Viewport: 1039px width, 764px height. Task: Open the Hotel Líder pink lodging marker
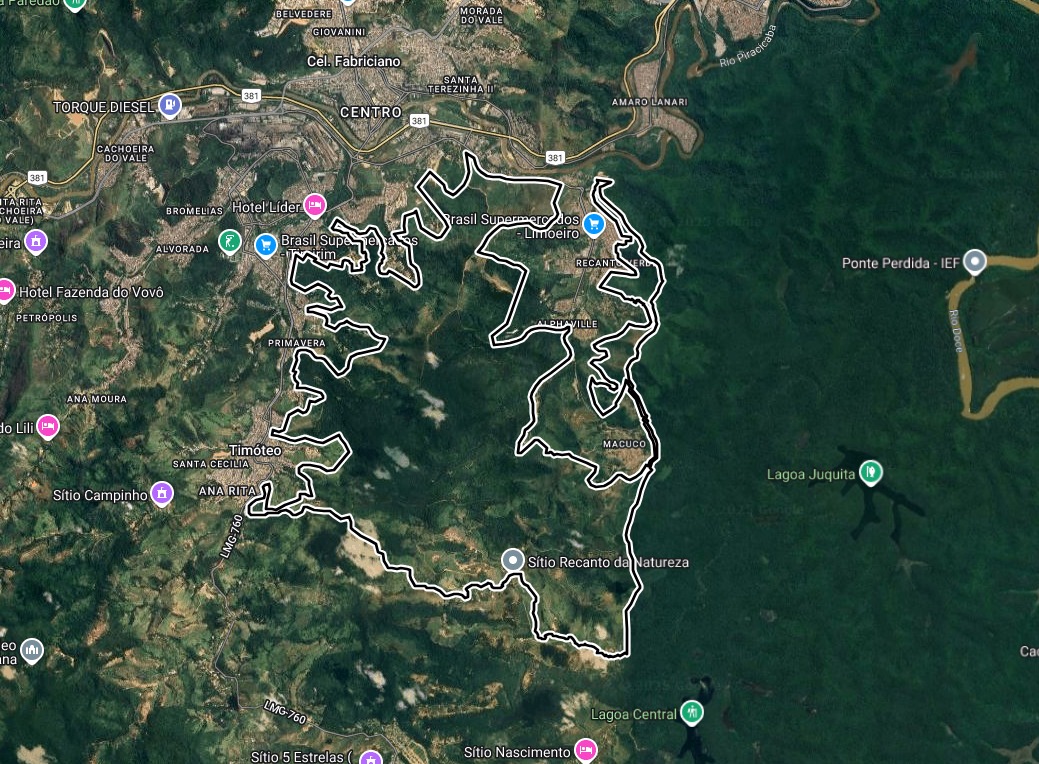(x=315, y=206)
